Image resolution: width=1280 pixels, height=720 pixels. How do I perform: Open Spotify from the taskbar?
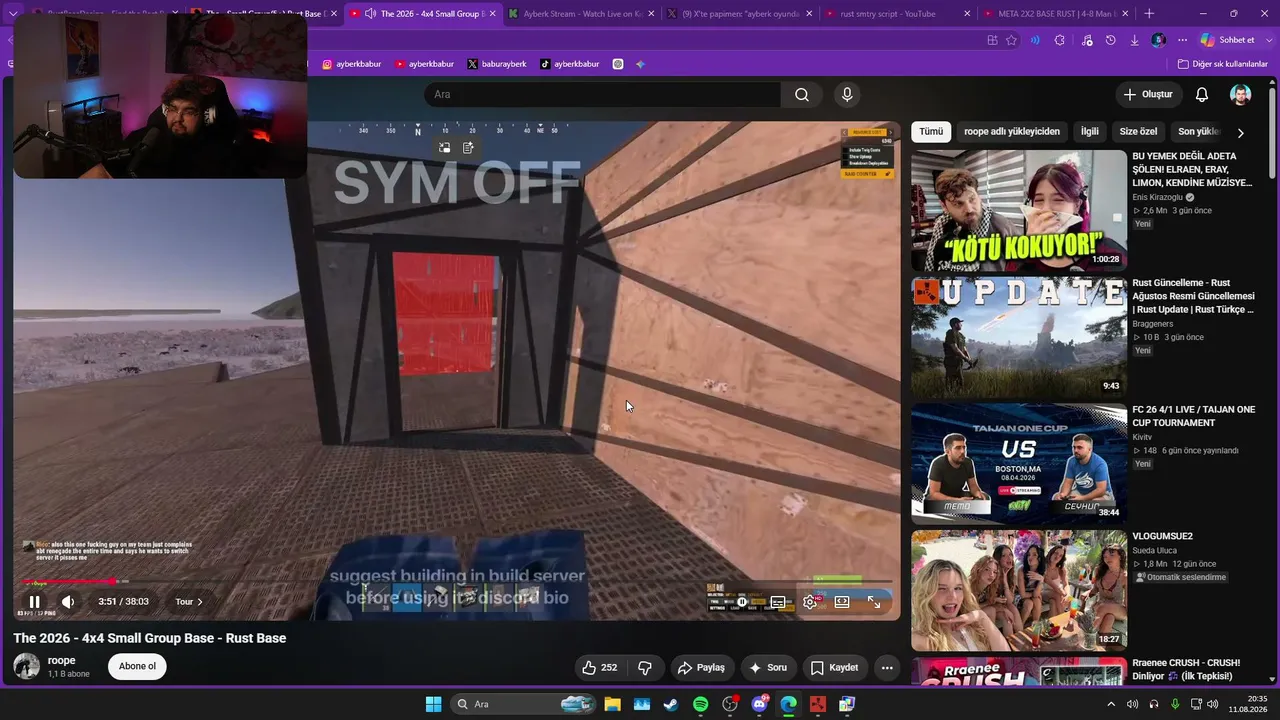pos(701,704)
